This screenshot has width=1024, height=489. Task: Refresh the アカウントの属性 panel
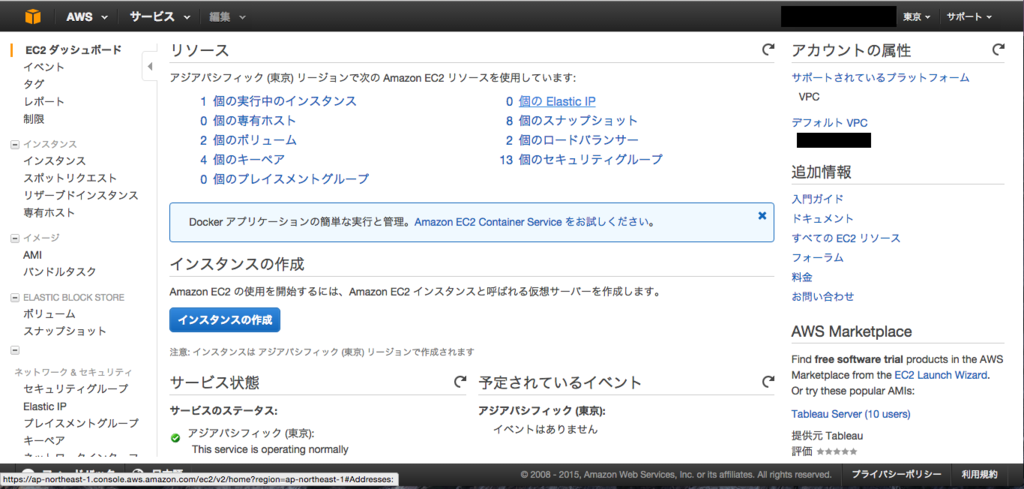[997, 49]
